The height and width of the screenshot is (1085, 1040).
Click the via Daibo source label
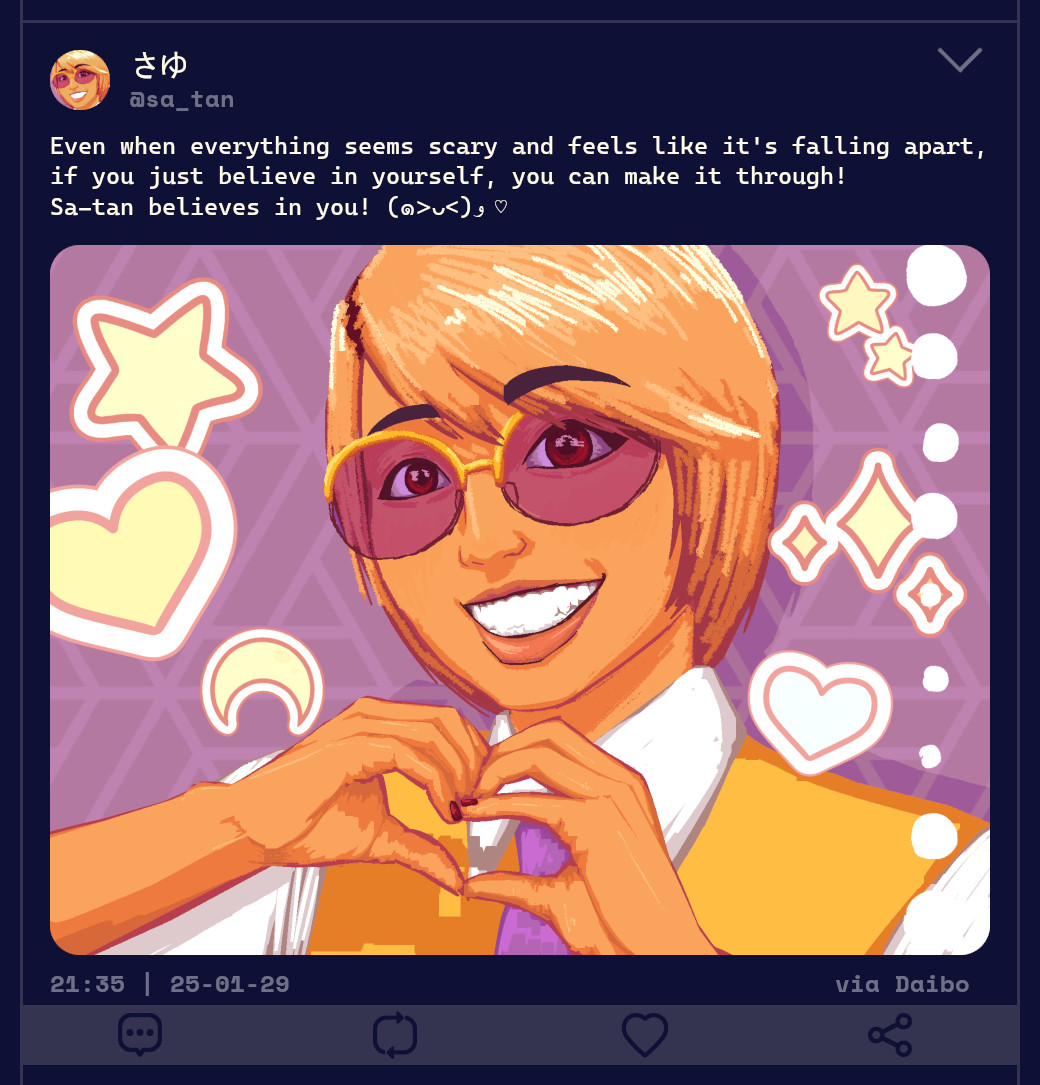click(902, 984)
